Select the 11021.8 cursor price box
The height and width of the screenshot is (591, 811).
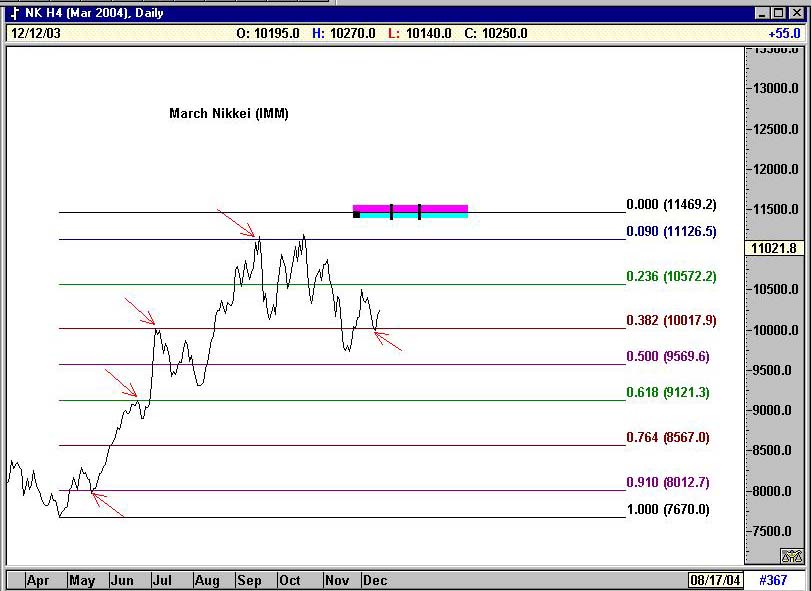(774, 248)
